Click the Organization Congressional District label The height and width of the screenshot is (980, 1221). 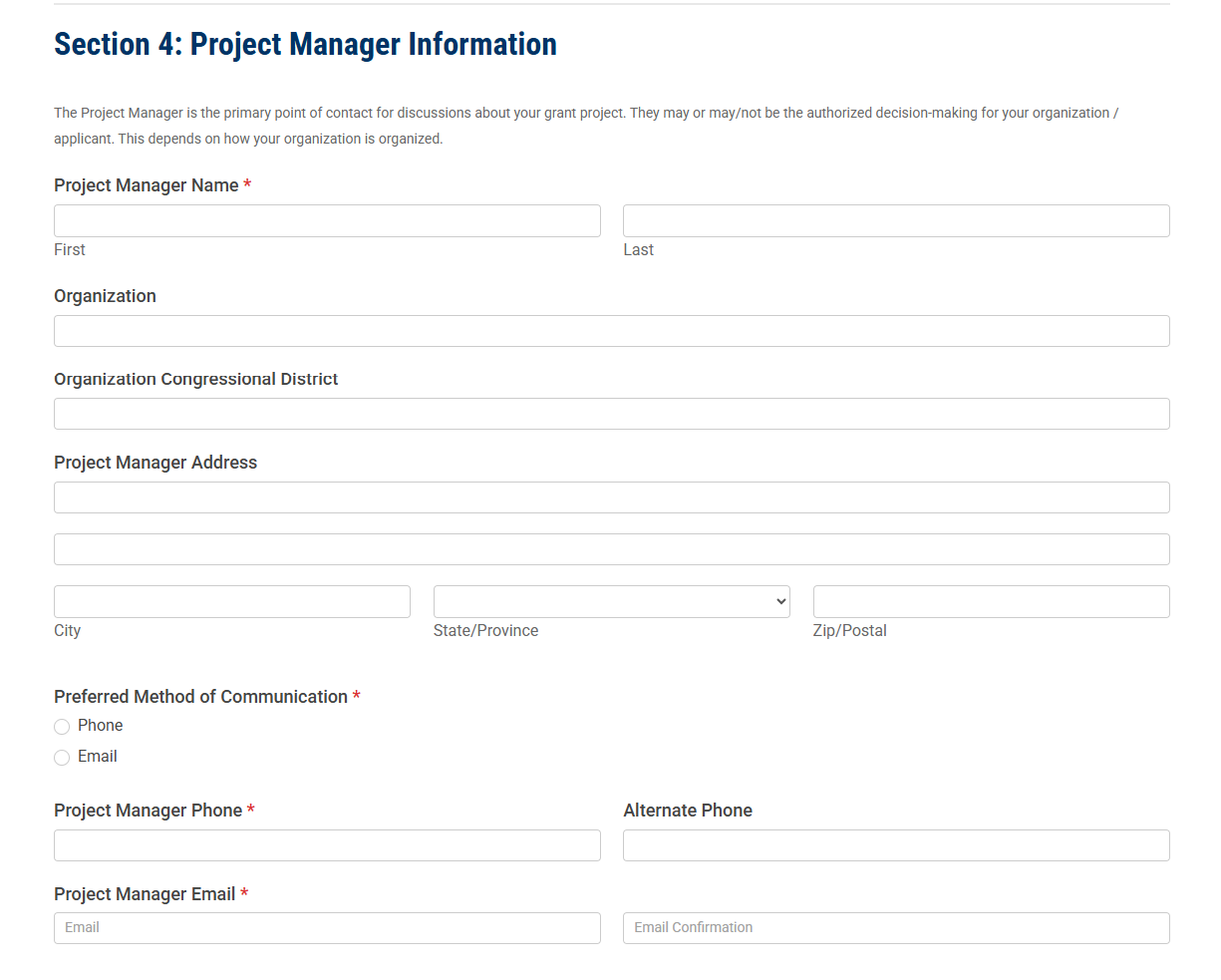pos(195,379)
